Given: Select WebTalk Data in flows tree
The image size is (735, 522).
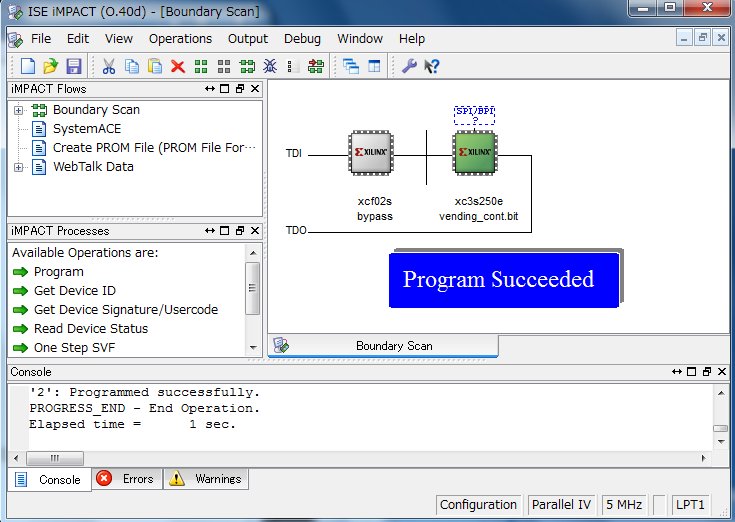Looking at the screenshot, I should (93, 167).
